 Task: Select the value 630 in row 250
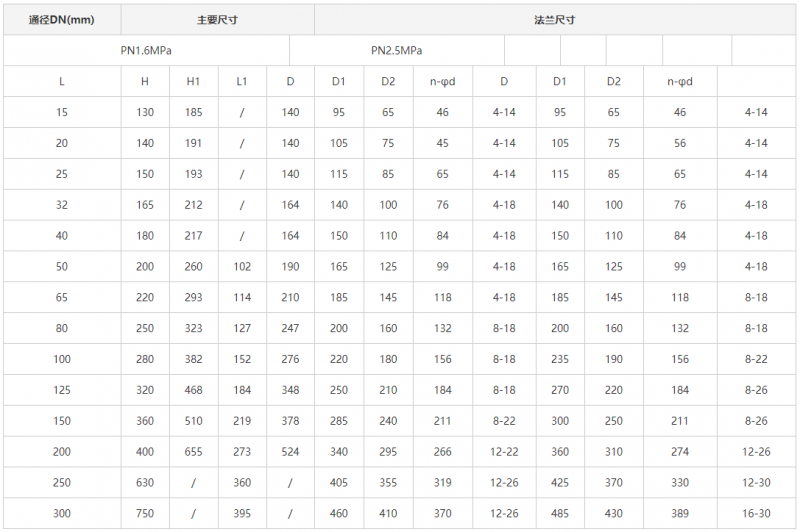click(145, 483)
